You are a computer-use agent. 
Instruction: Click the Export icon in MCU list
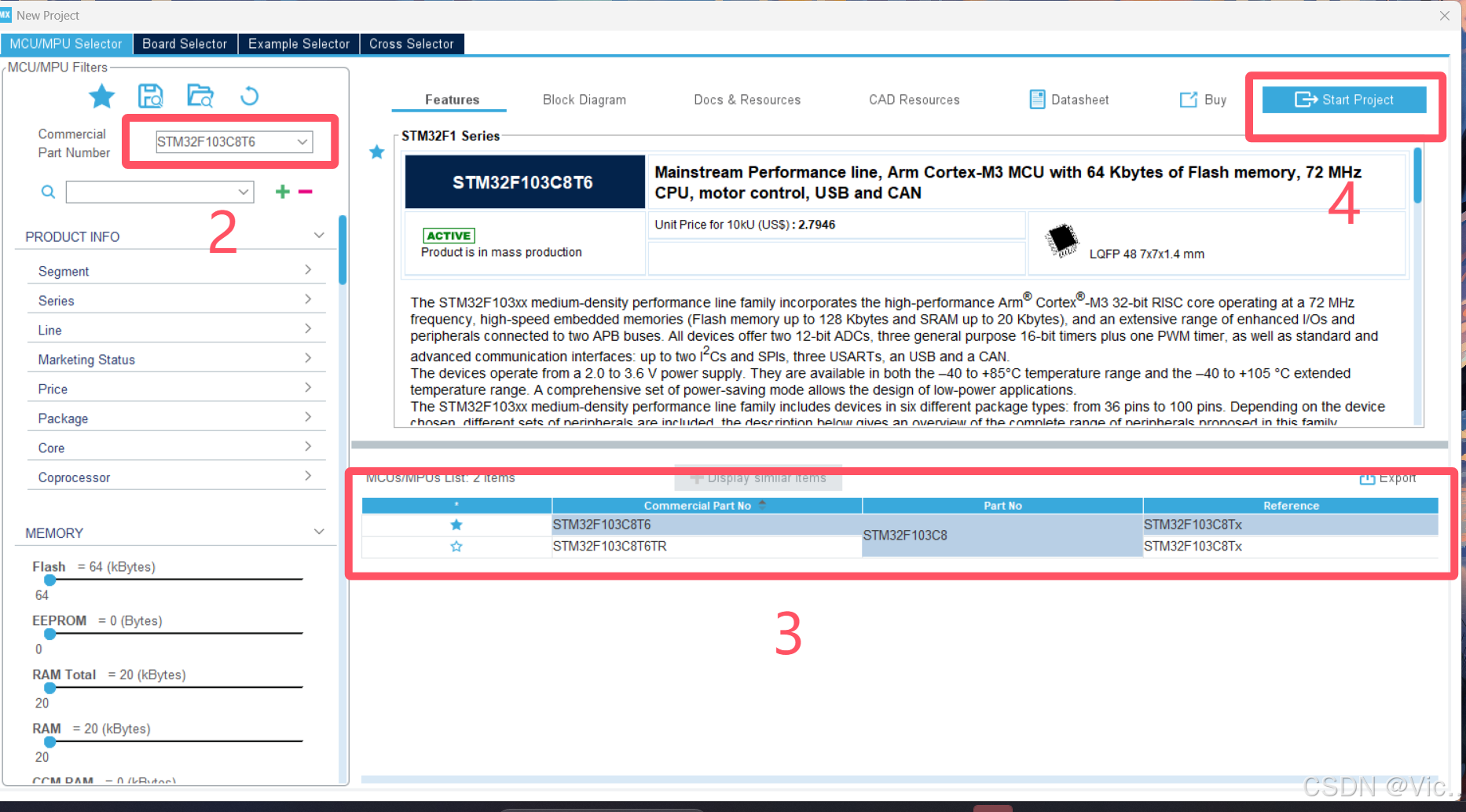click(x=1367, y=478)
